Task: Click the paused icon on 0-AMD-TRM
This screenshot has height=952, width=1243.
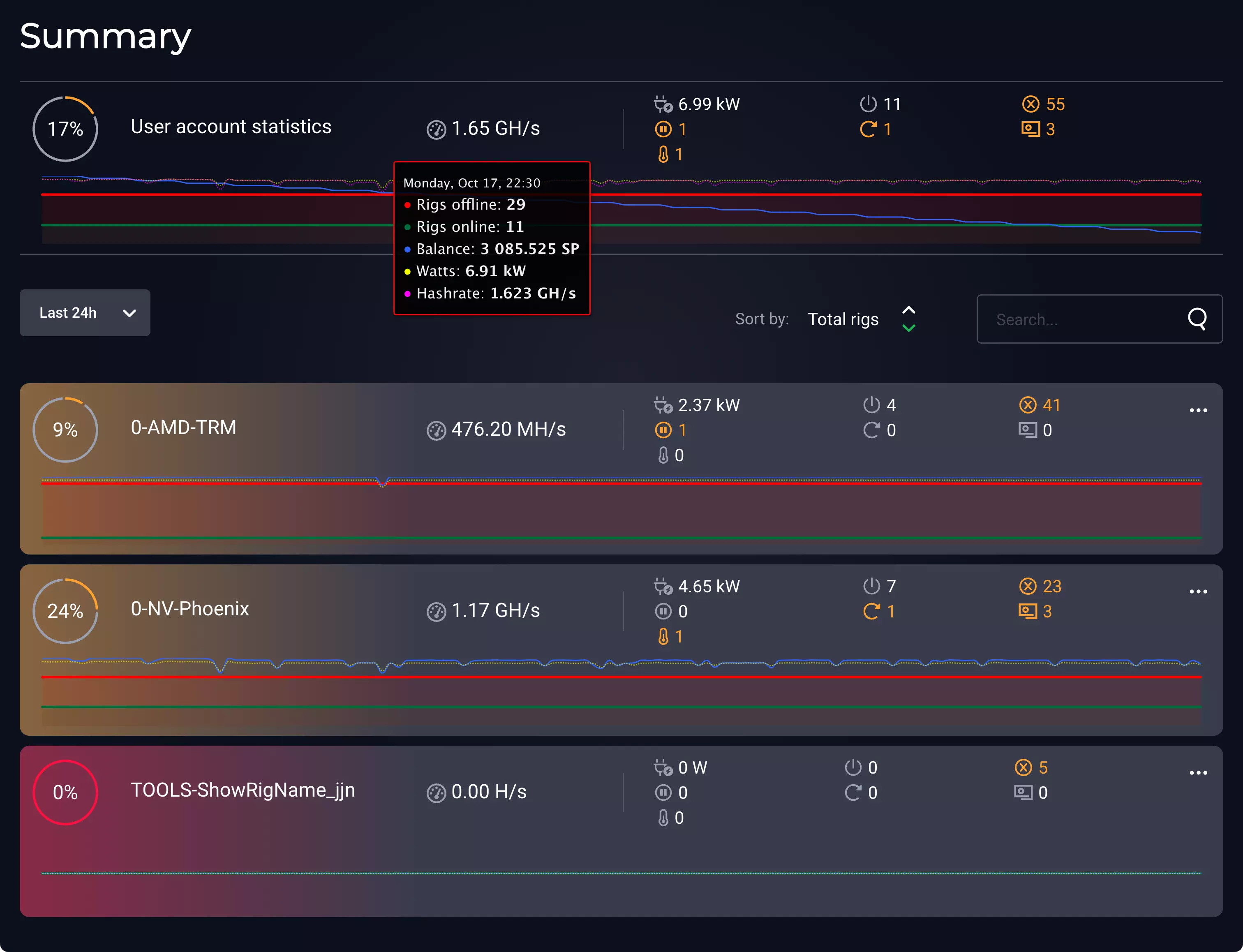Action: point(663,430)
